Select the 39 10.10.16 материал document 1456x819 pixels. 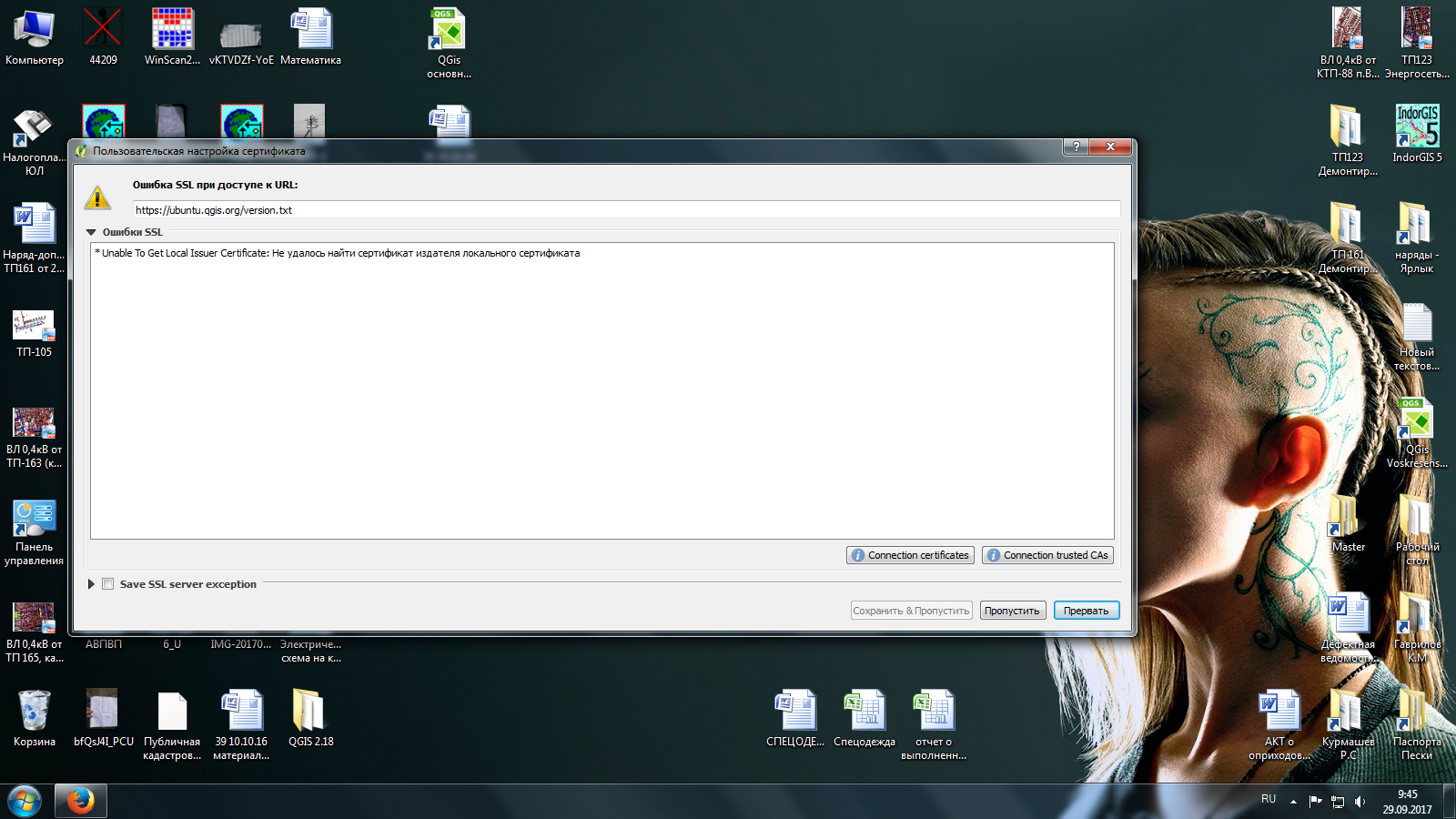241,725
